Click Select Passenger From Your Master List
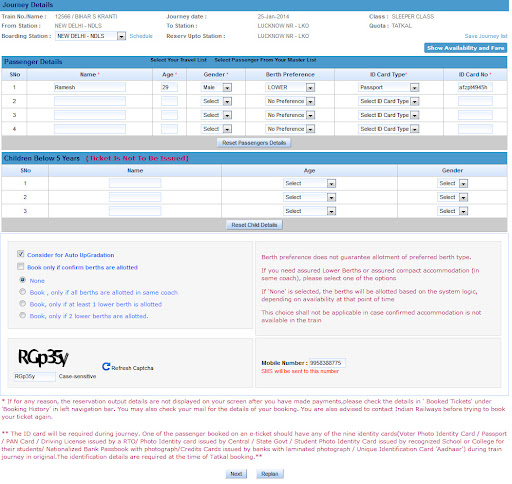512x484 pixels. pyautogui.click(x=265, y=60)
